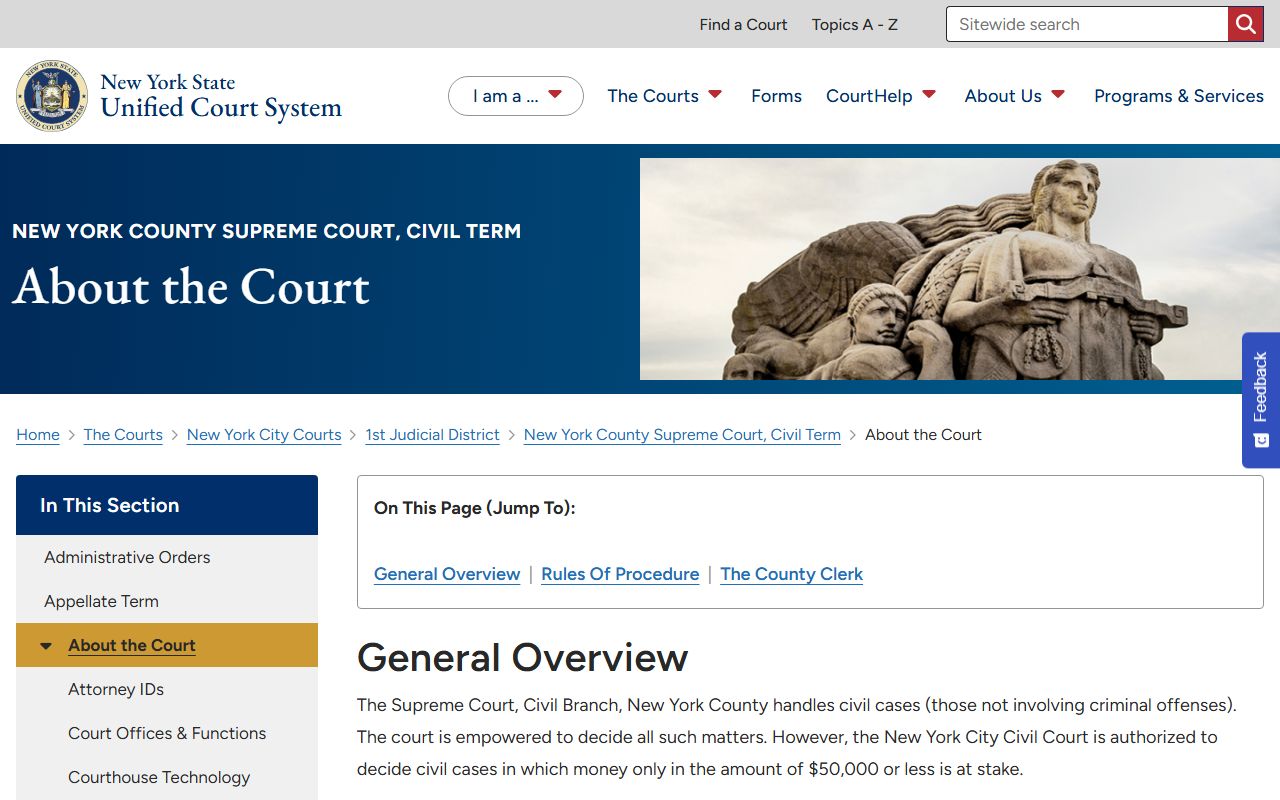The height and width of the screenshot is (800, 1280).
Task: Select About the Court sidebar link
Action: [132, 645]
